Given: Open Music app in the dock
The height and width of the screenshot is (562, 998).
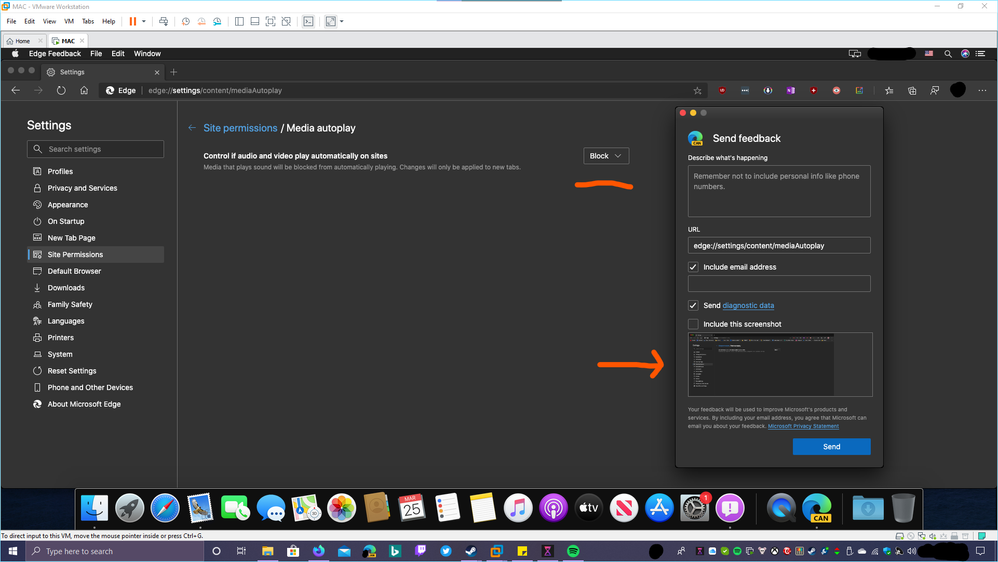Looking at the screenshot, I should (517, 508).
